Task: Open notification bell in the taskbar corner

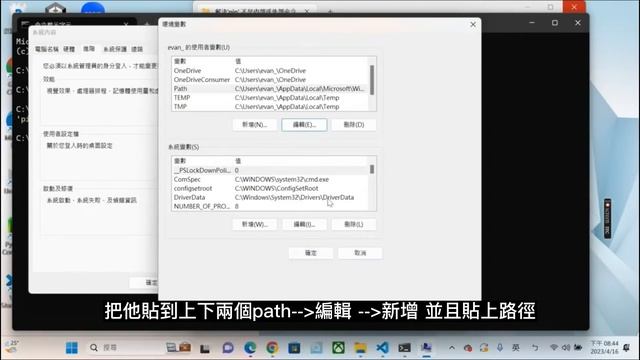Action: click(x=627, y=348)
